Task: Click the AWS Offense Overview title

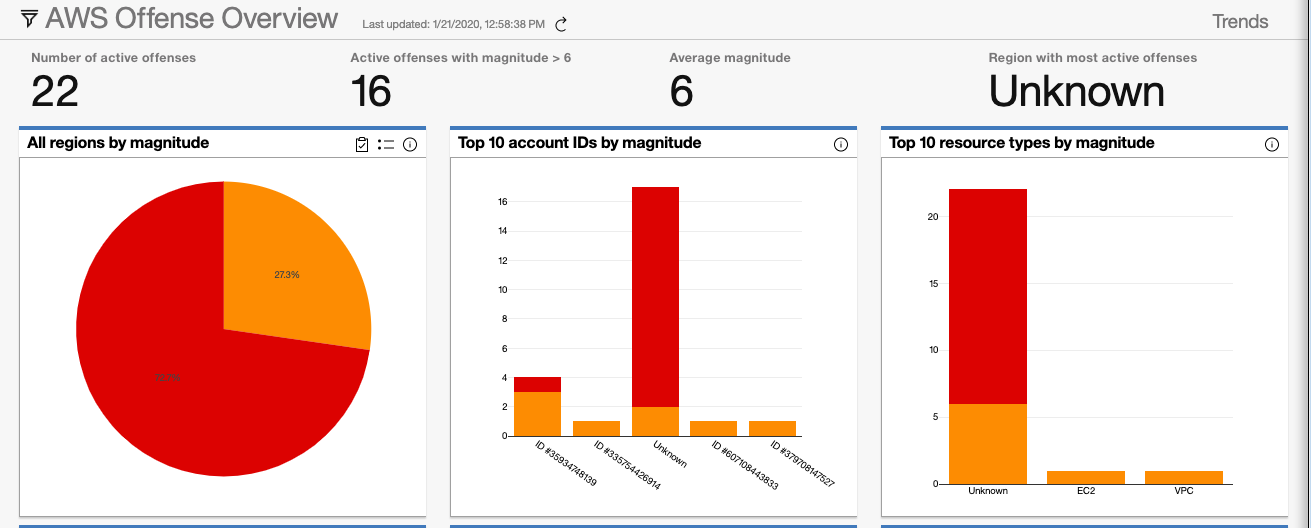Action: 192,19
